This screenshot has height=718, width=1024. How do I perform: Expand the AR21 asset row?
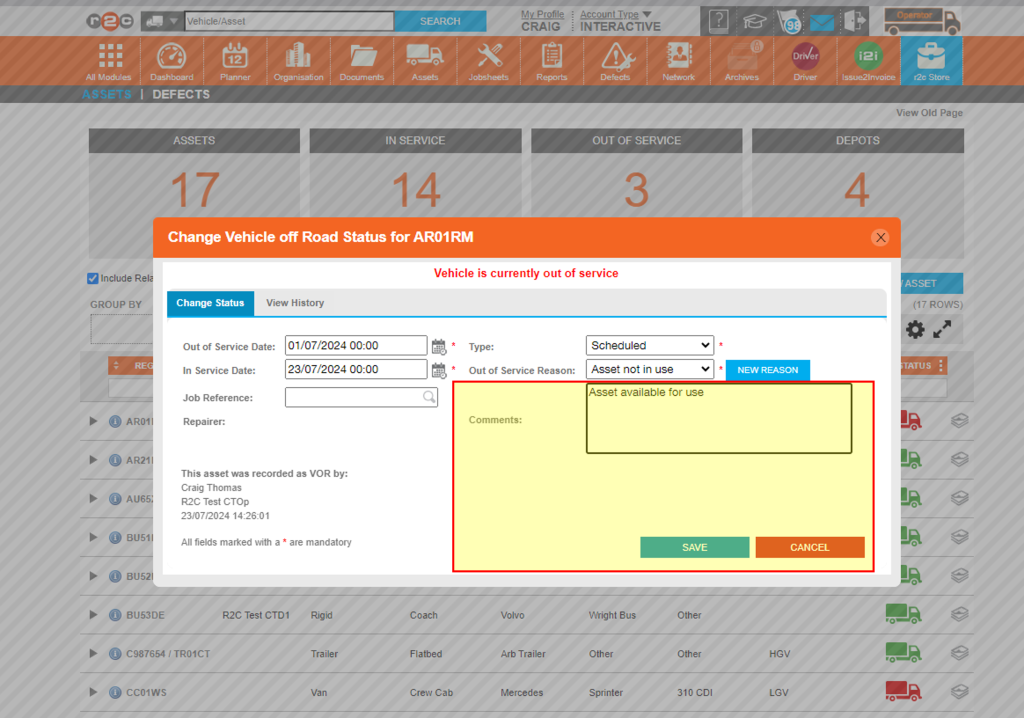point(93,459)
